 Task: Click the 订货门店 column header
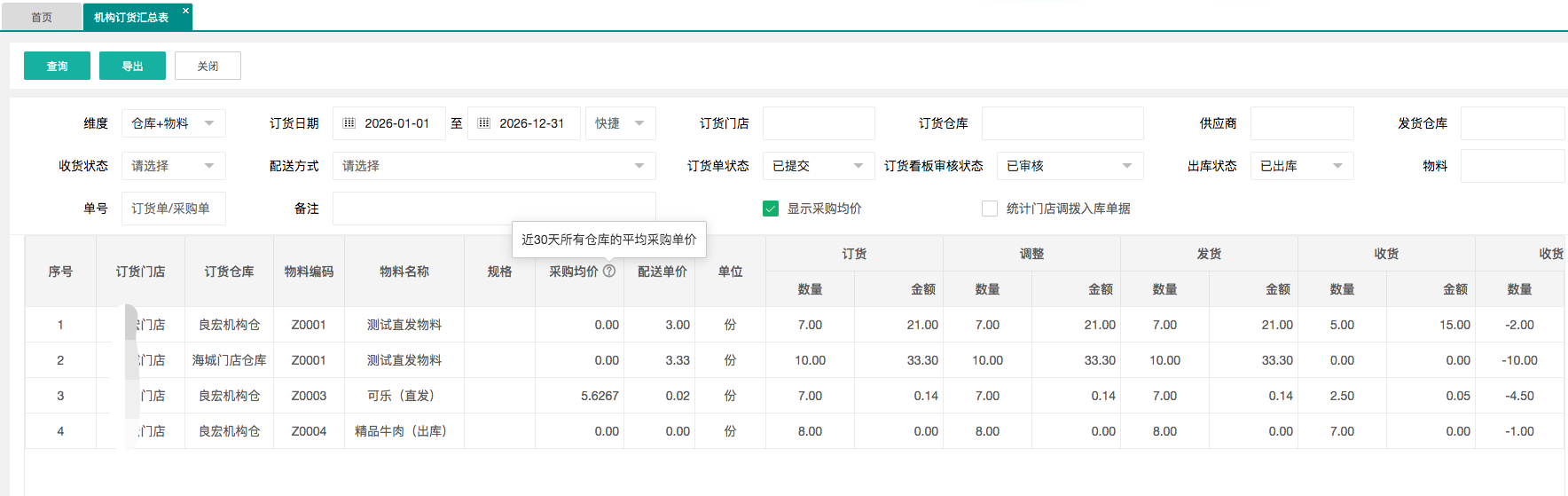140,272
